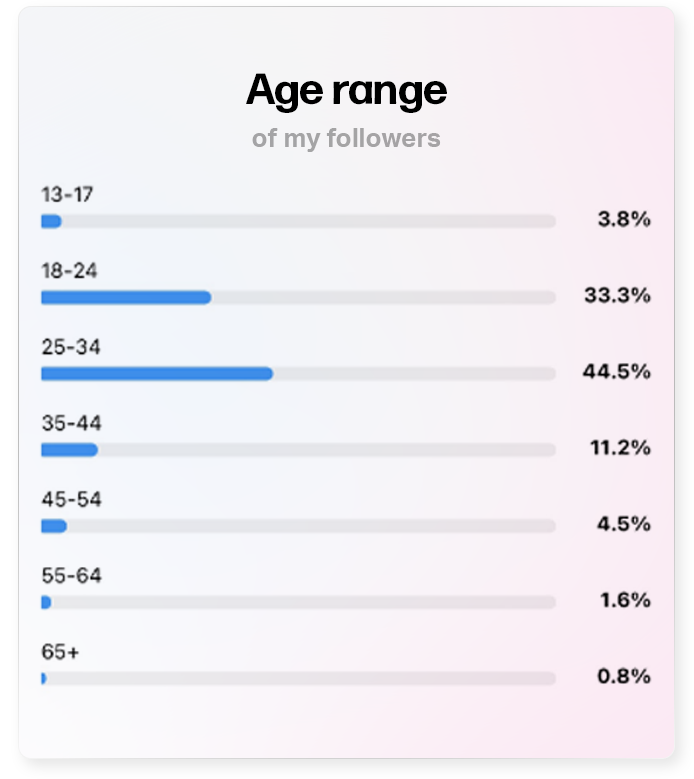Click the 1.6% percentage value
This screenshot has width=694, height=779.
point(625,600)
